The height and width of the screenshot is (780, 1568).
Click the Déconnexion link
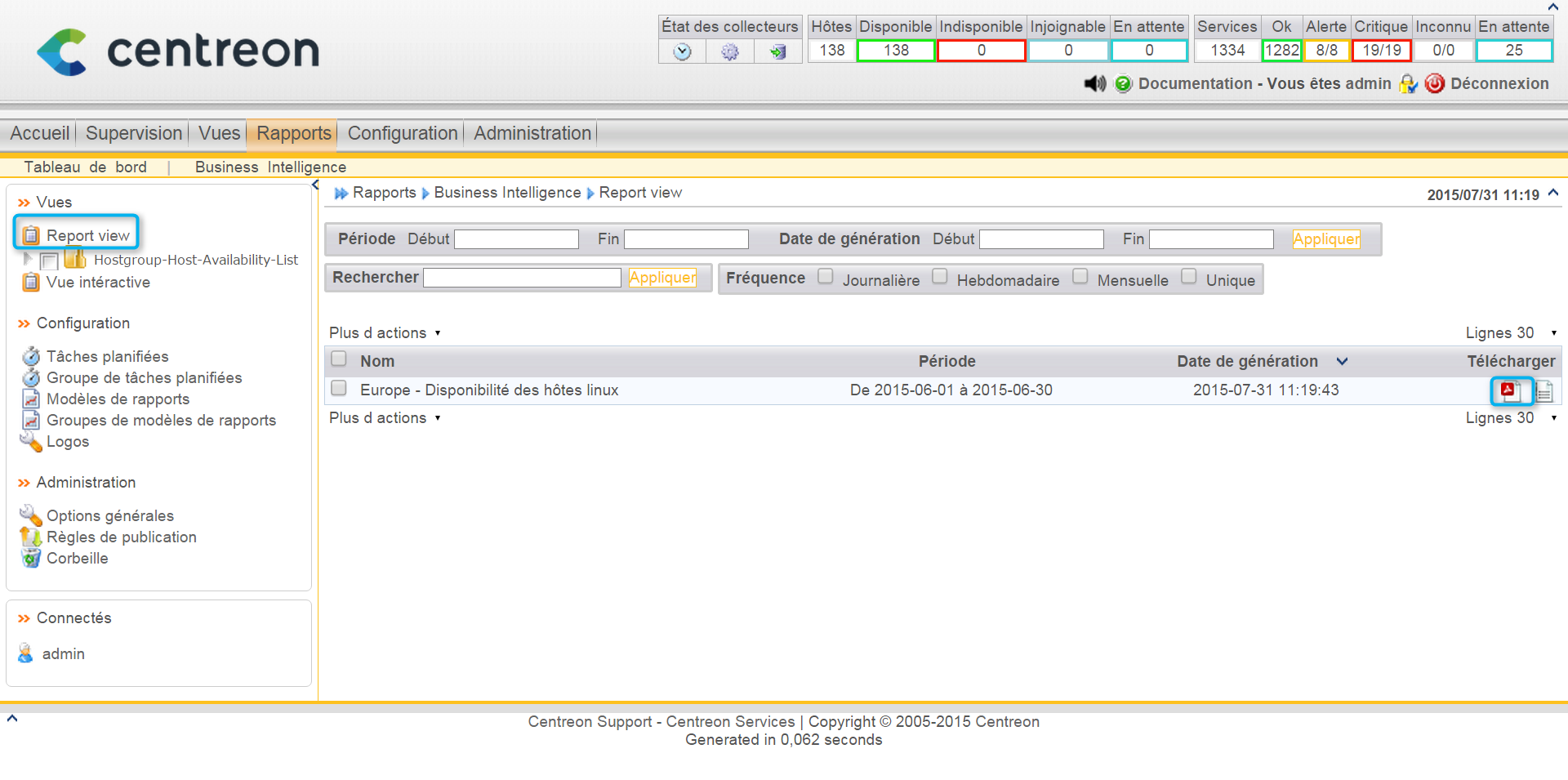[x=1499, y=83]
